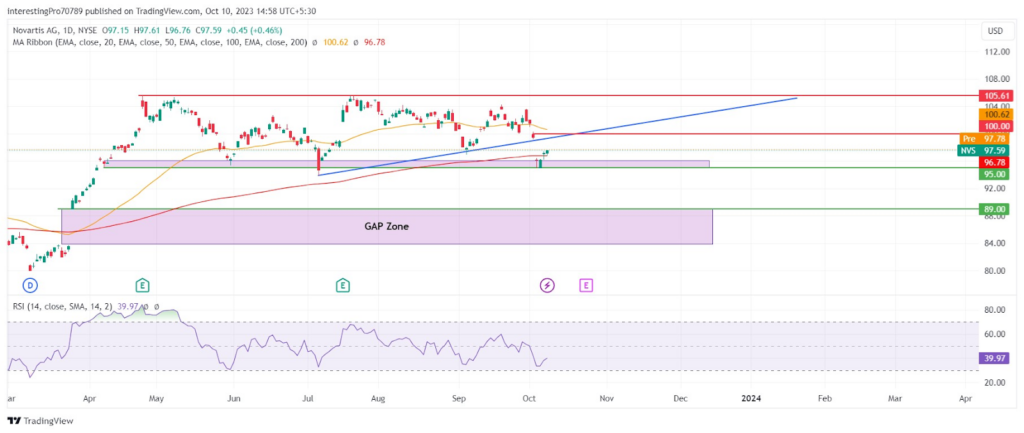
Task: Click Sep on the time axis
Action: click(459, 397)
